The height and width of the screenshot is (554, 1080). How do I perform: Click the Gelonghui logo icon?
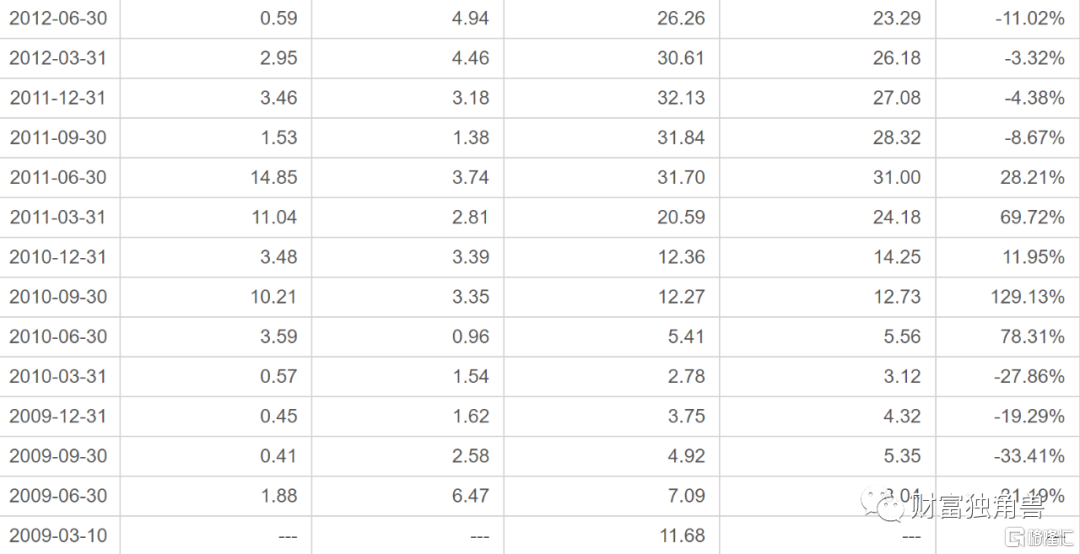pos(1017,537)
